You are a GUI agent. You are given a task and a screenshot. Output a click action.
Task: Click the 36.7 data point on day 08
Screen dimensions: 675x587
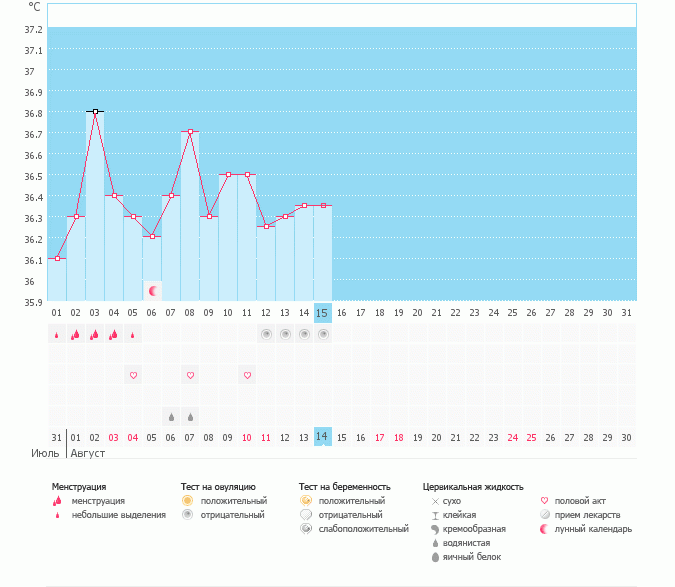(190, 131)
